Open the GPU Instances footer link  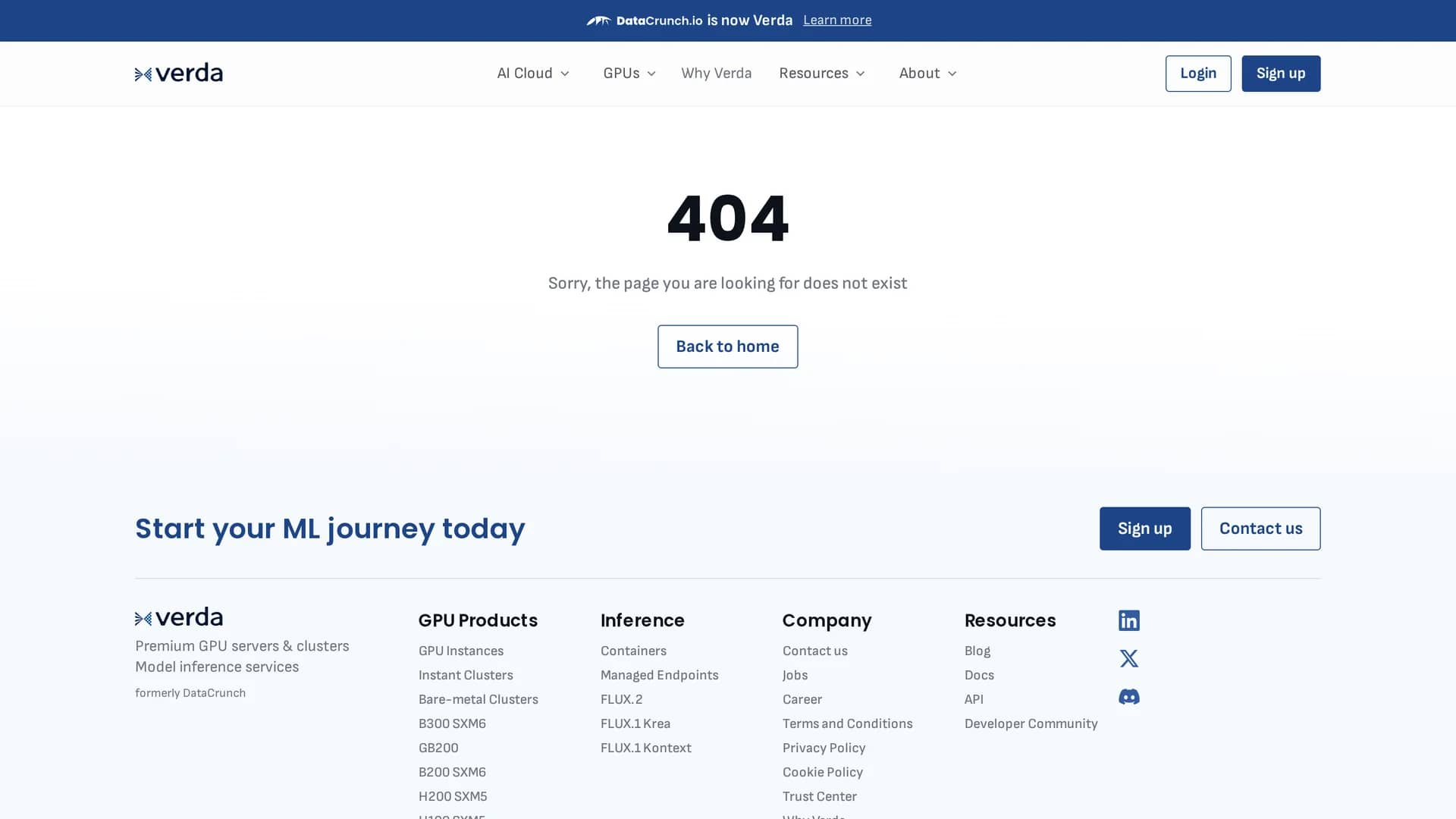[461, 651]
